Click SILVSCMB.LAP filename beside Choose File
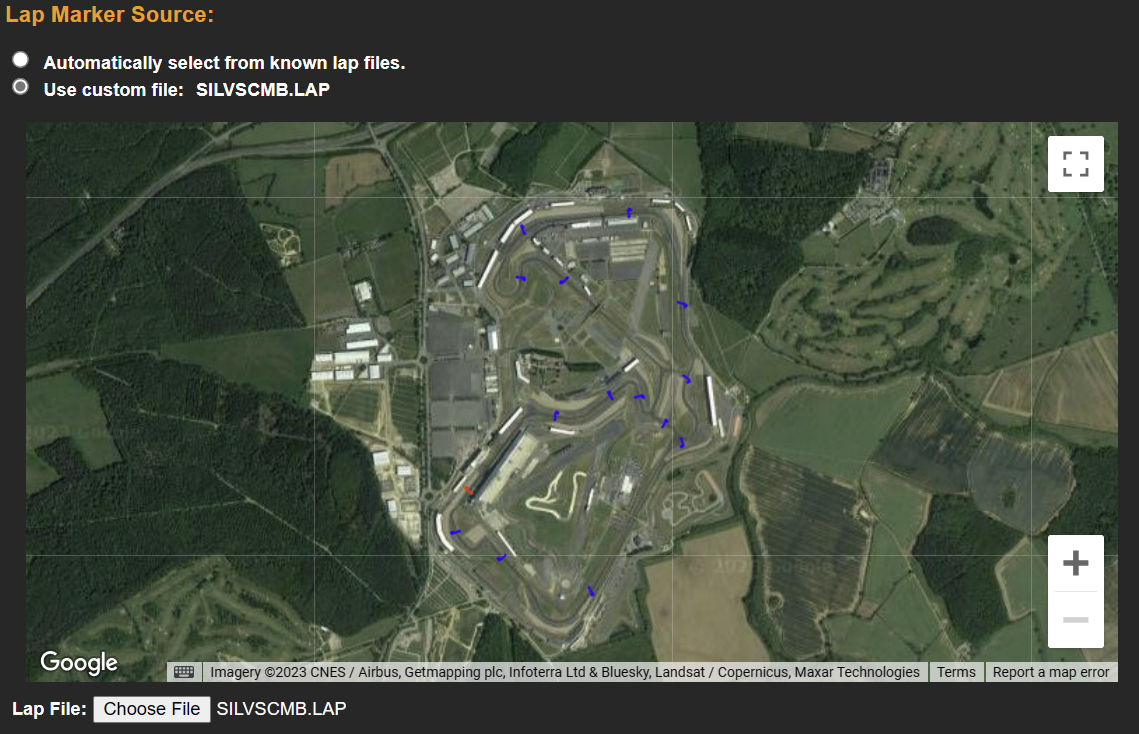This screenshot has height=734, width=1139. [x=281, y=709]
